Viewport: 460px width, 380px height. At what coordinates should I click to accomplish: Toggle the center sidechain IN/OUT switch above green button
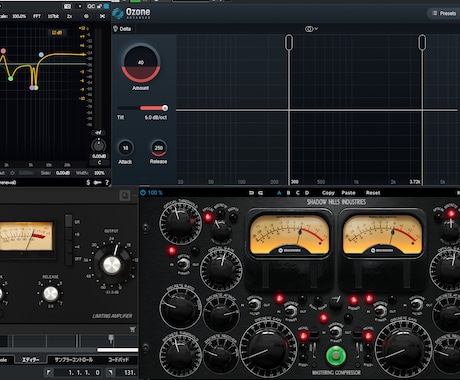pos(335,332)
